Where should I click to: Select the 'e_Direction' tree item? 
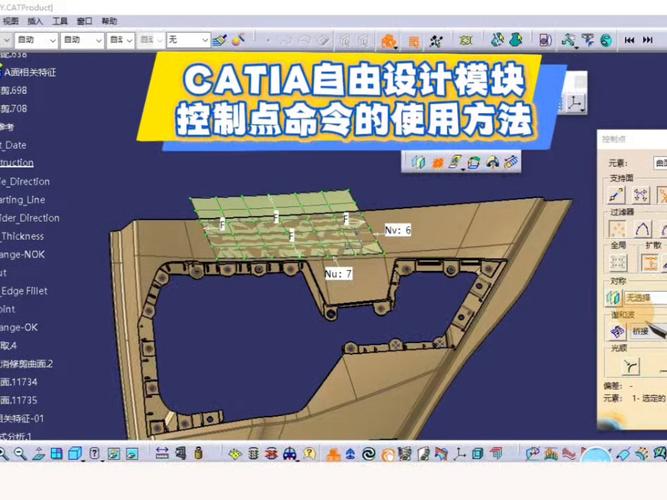25,181
